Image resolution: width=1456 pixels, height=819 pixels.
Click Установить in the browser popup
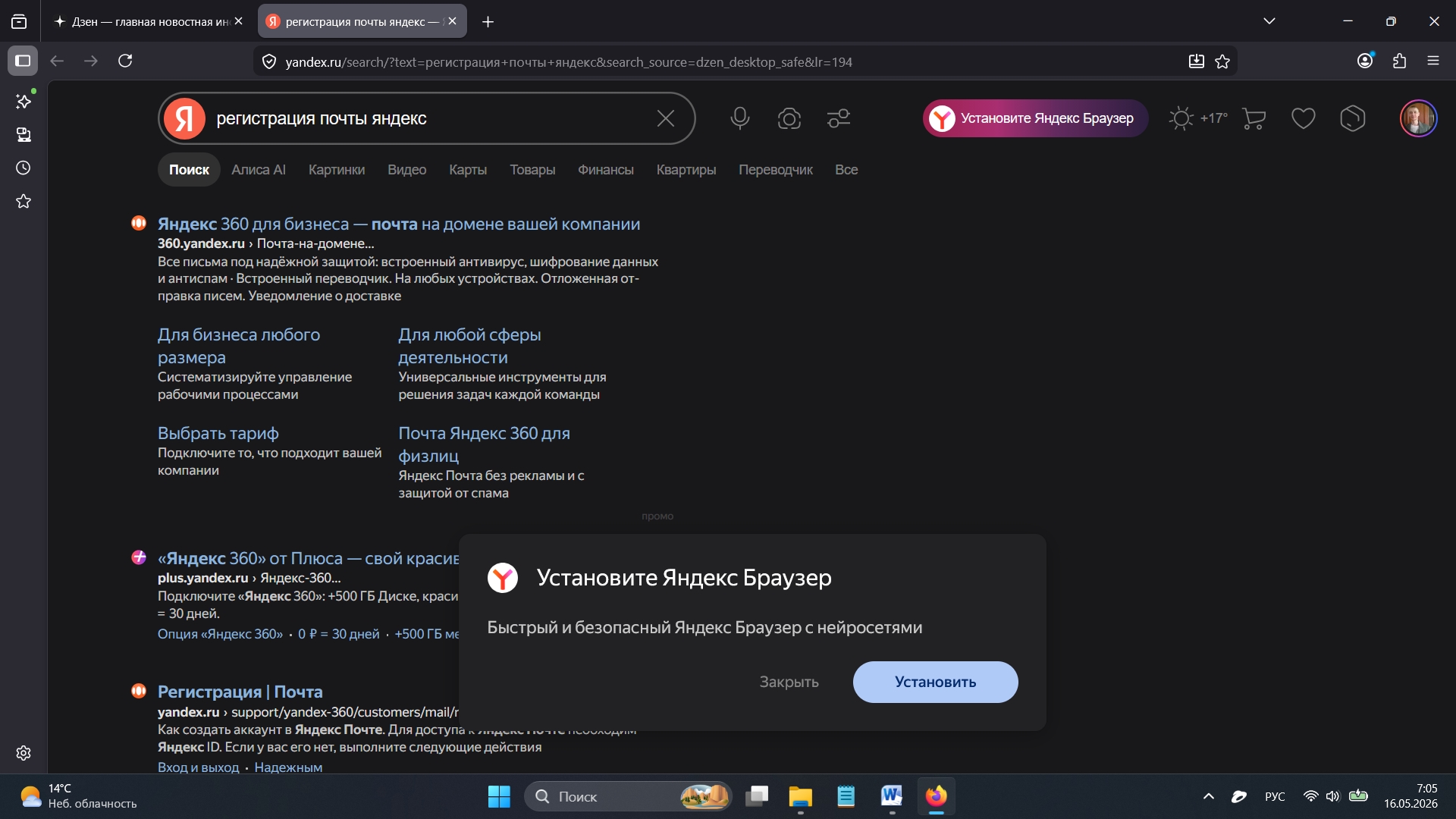(936, 682)
